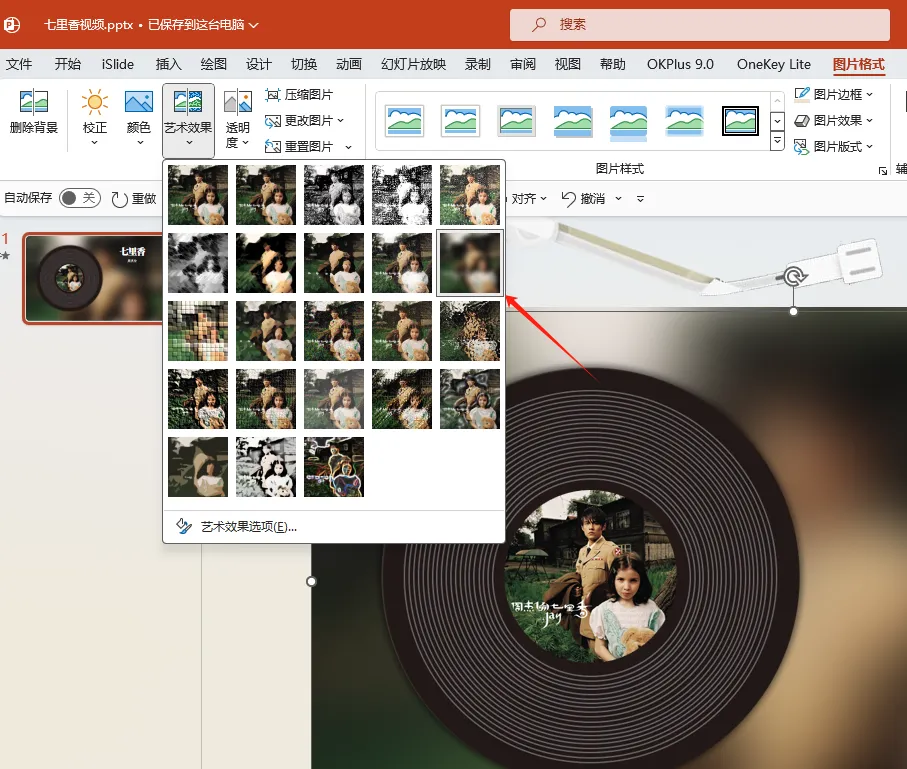Apply the metal frame third picture style
This screenshot has height=769, width=907.
point(517,120)
